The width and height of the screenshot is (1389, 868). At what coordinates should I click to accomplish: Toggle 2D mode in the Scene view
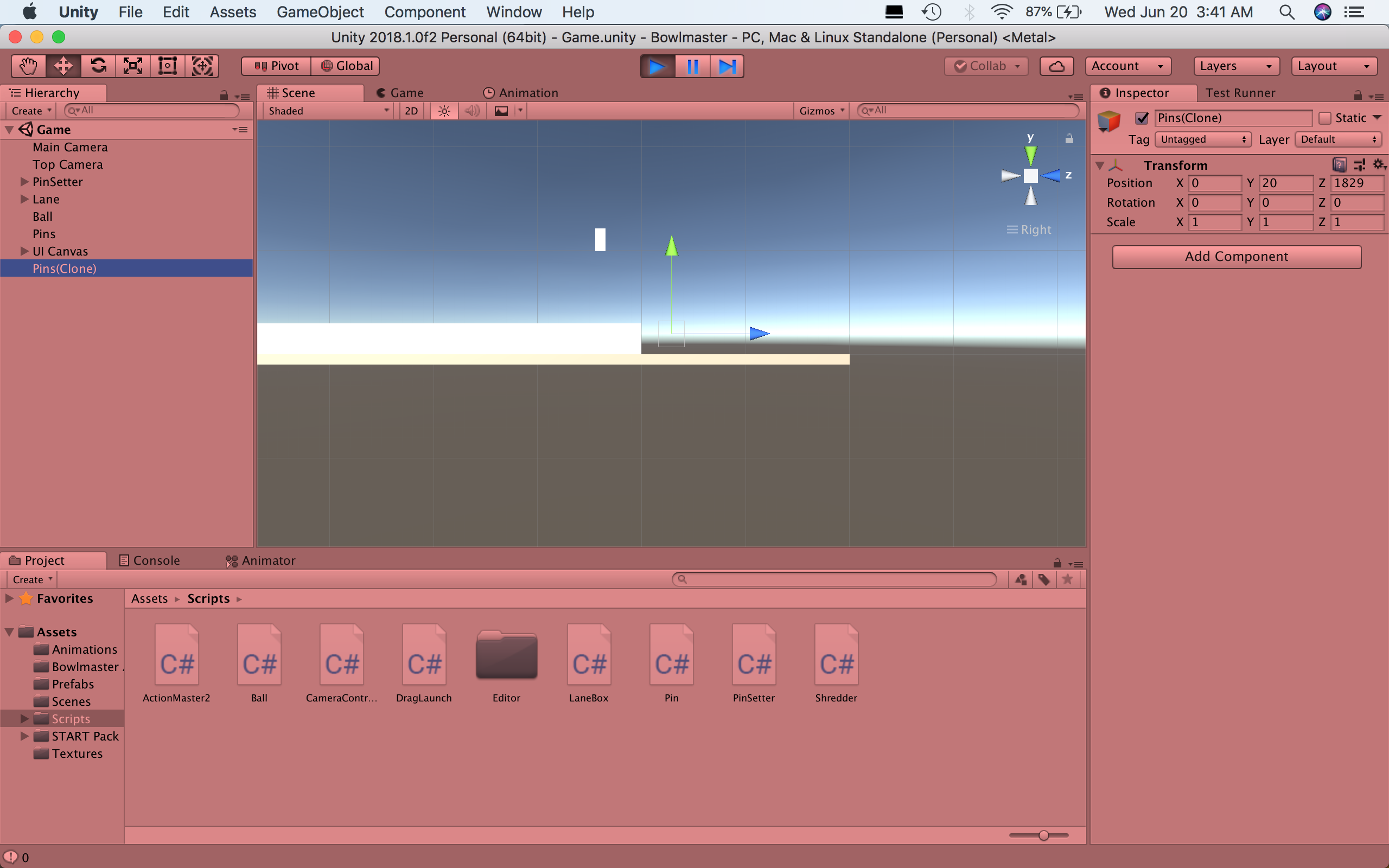pos(411,110)
